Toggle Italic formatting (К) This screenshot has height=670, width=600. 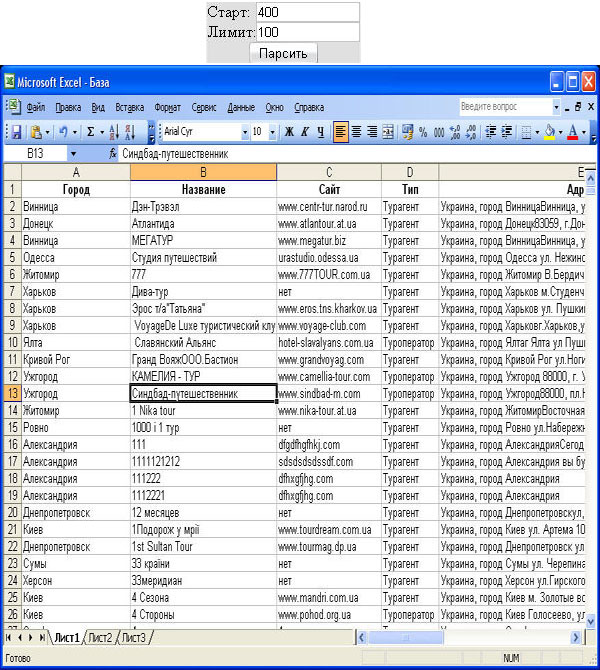tap(304, 132)
